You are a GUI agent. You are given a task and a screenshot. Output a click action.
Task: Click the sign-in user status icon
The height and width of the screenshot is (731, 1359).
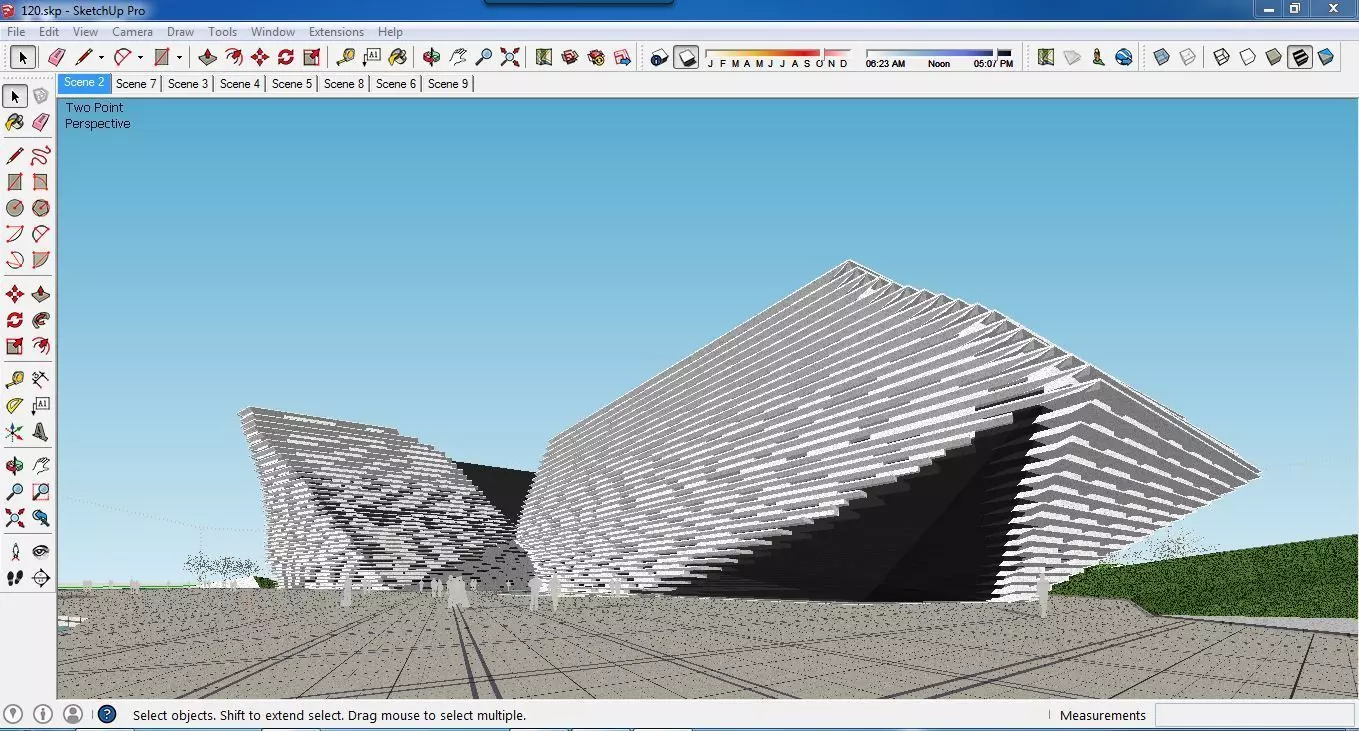click(x=72, y=714)
